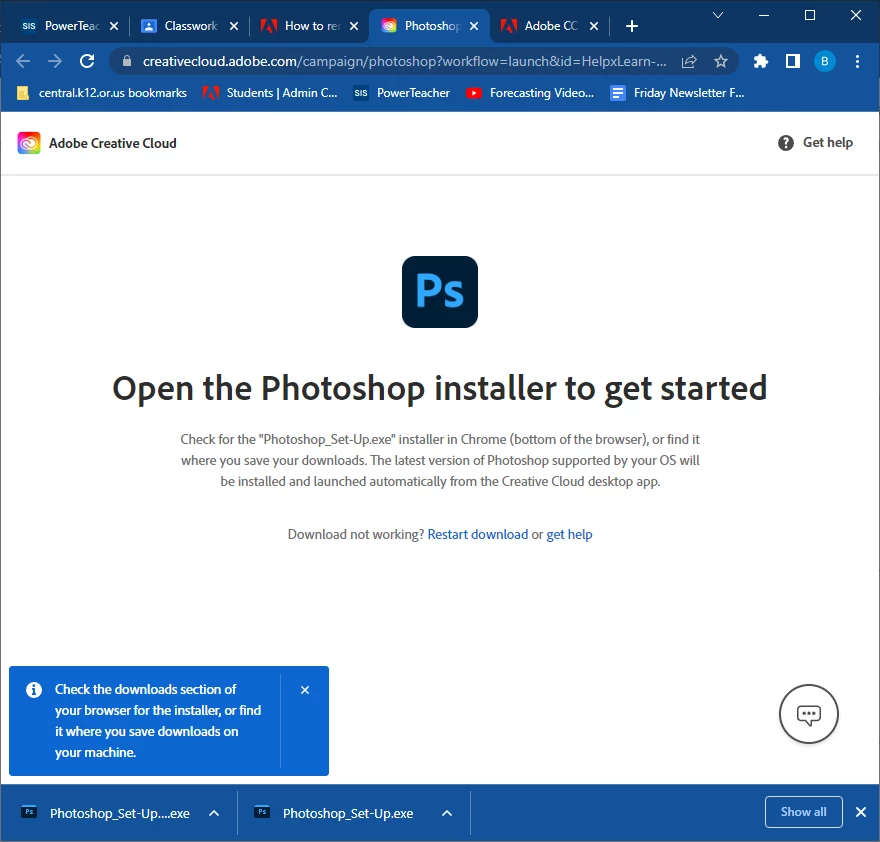Image resolution: width=880 pixels, height=842 pixels.
Task: Maximize the browser window
Action: [x=810, y=15]
